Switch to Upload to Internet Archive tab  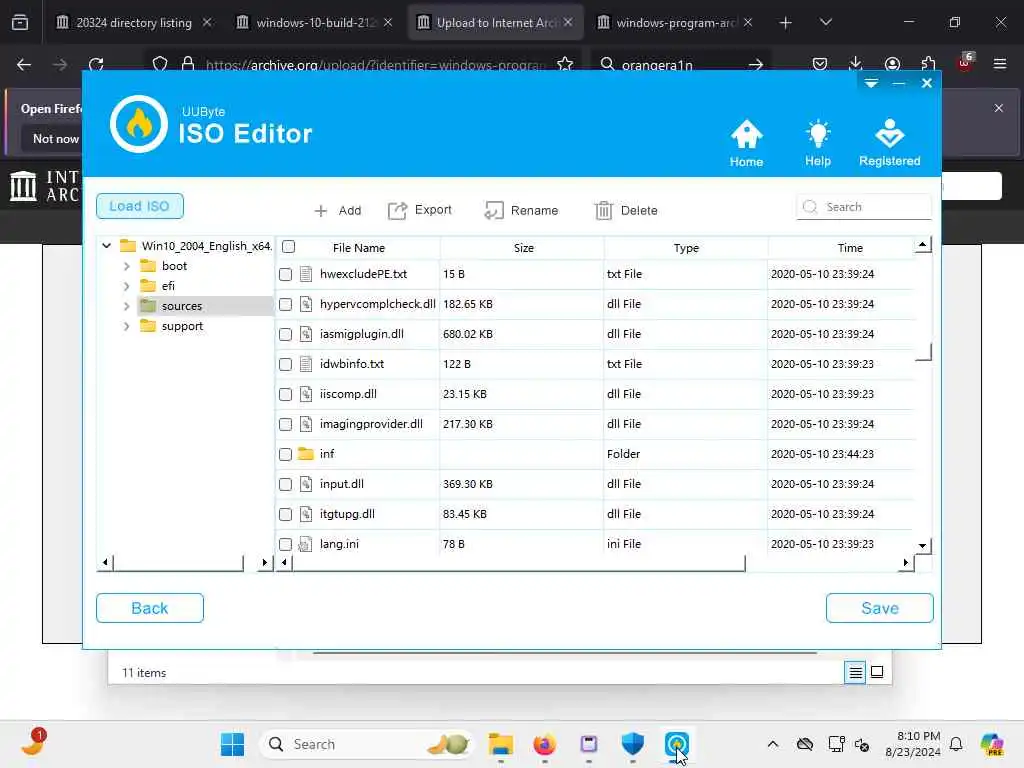(x=495, y=23)
